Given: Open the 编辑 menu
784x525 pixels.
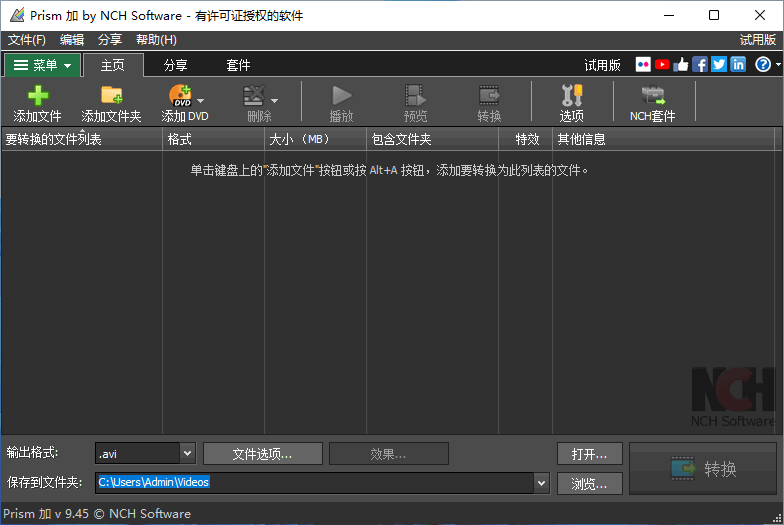Looking at the screenshot, I should (x=72, y=40).
